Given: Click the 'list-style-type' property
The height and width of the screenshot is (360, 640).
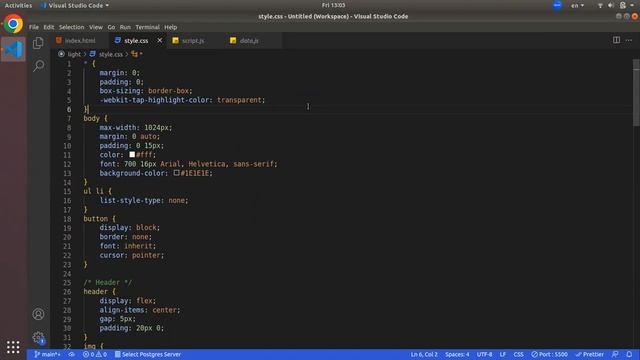Looking at the screenshot, I should pos(130,200).
